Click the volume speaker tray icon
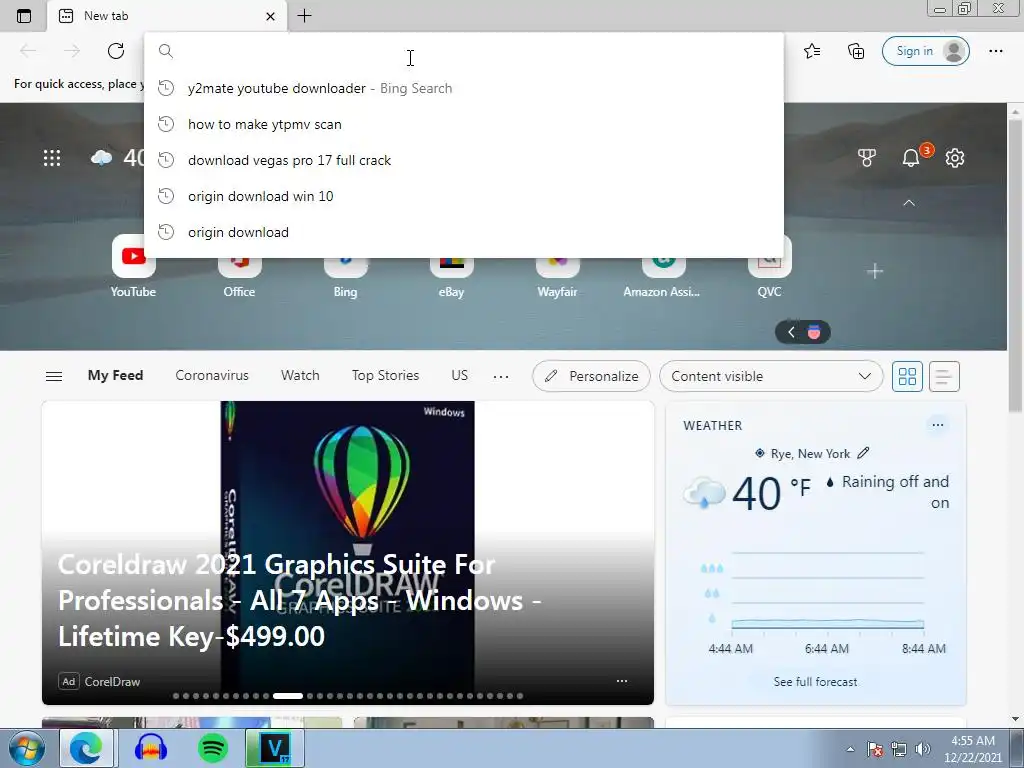Screen dimensions: 1024x768 coord(923,749)
